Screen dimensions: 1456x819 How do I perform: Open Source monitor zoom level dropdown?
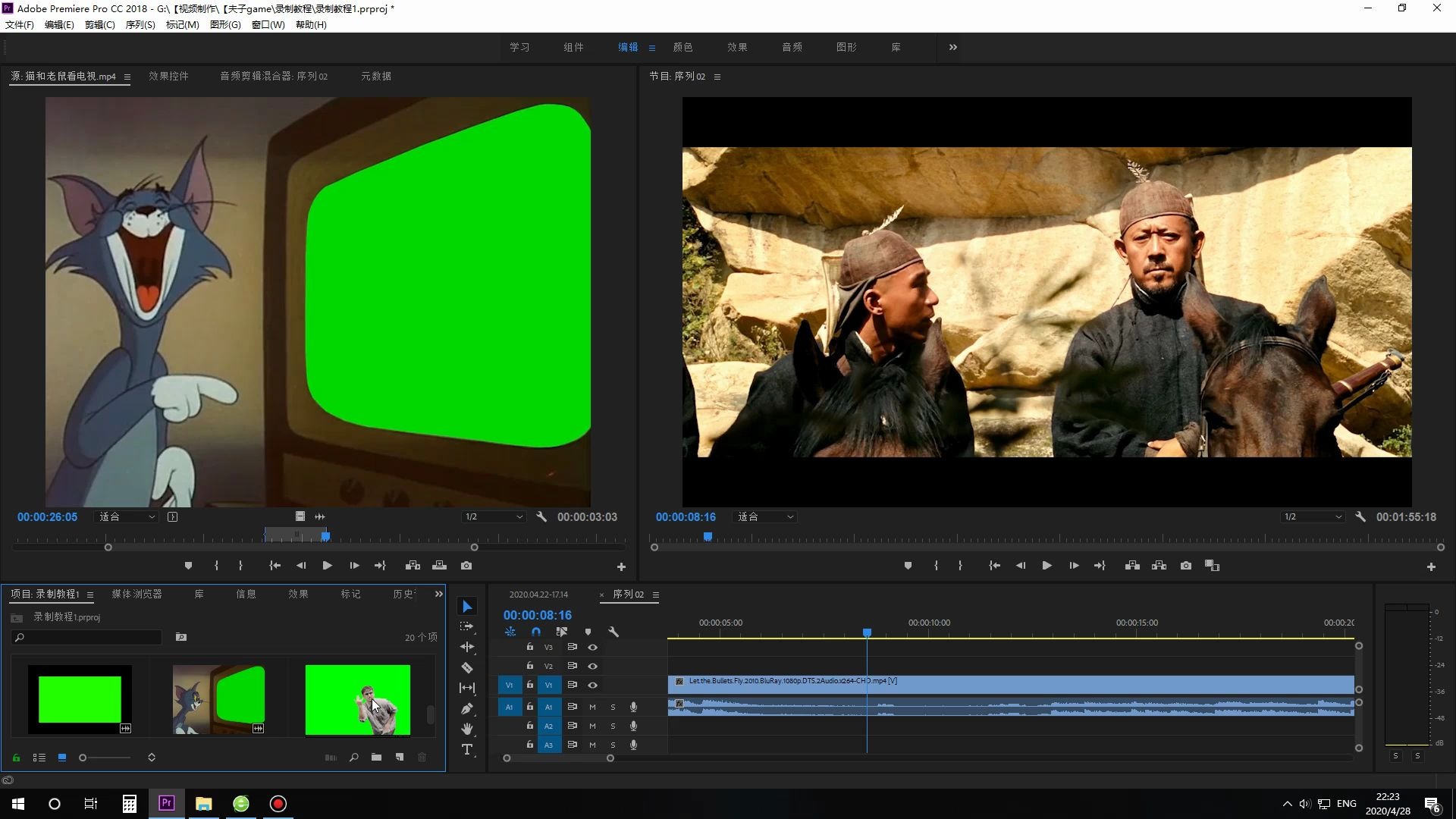[127, 517]
